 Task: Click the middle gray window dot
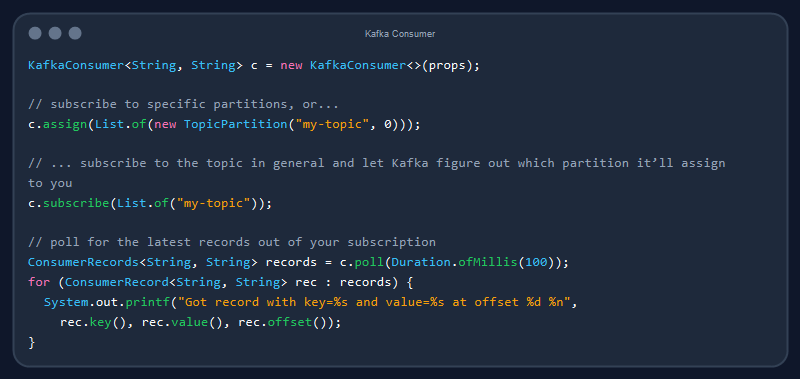55,33
